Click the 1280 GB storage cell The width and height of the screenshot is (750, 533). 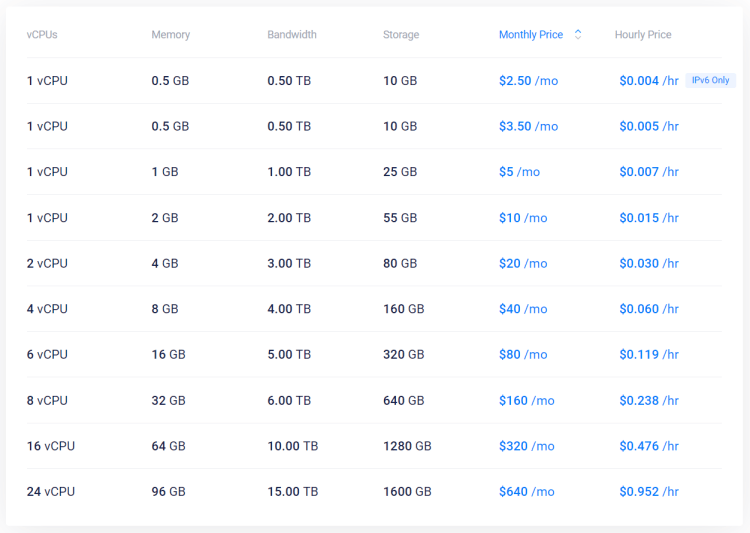(x=407, y=446)
